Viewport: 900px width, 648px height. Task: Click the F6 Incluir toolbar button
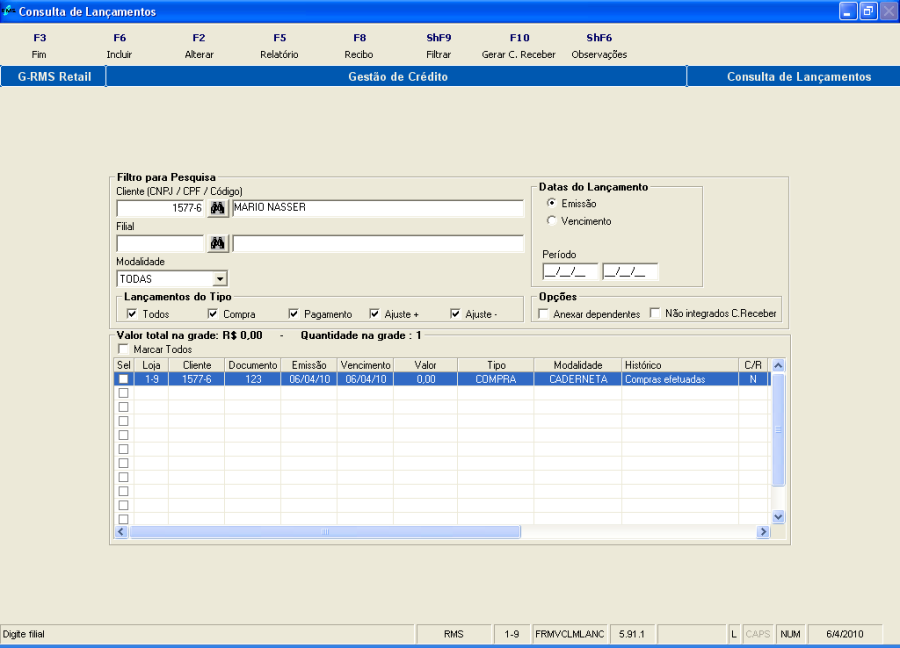coord(119,46)
